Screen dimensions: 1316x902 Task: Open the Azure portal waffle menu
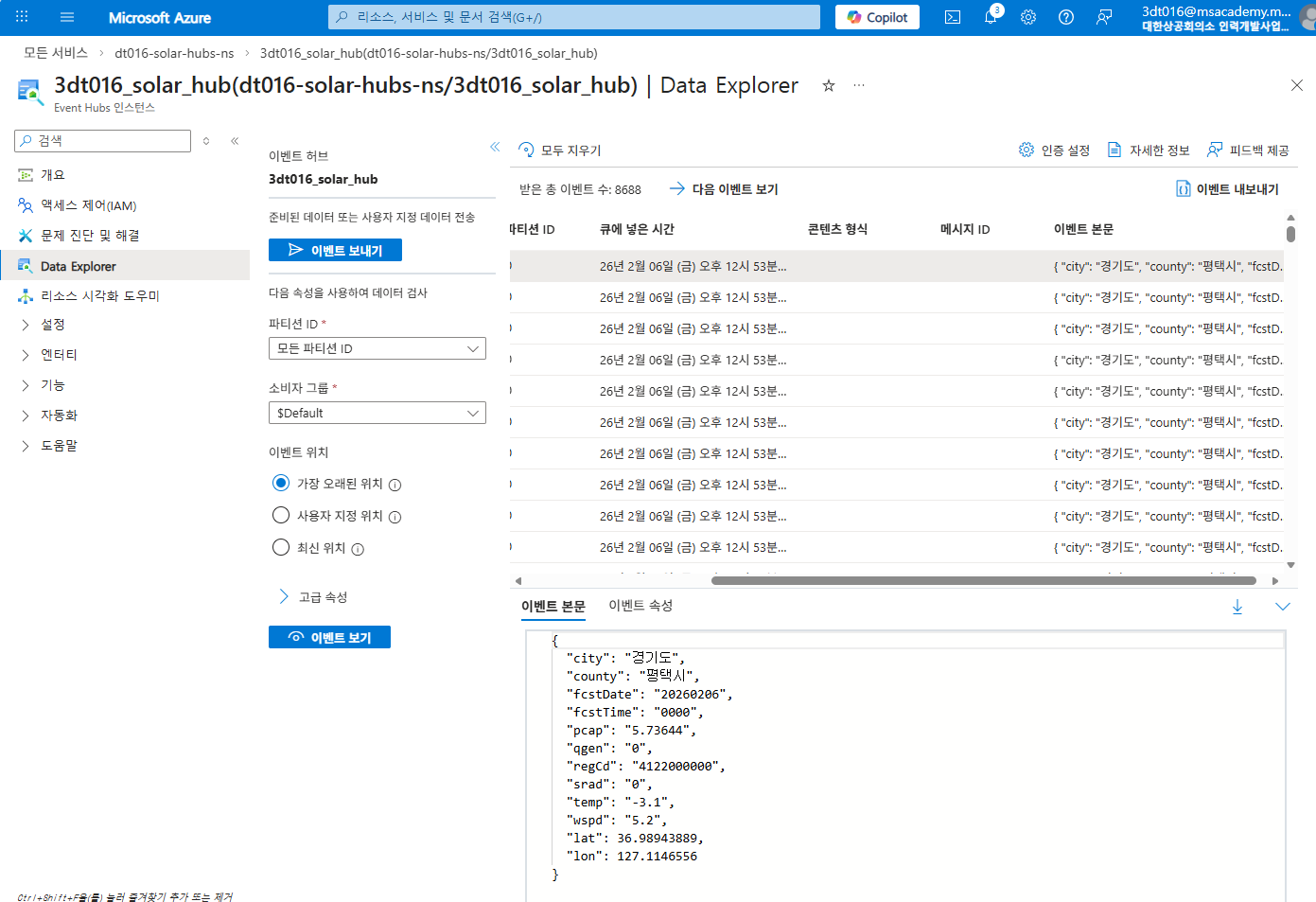click(22, 17)
